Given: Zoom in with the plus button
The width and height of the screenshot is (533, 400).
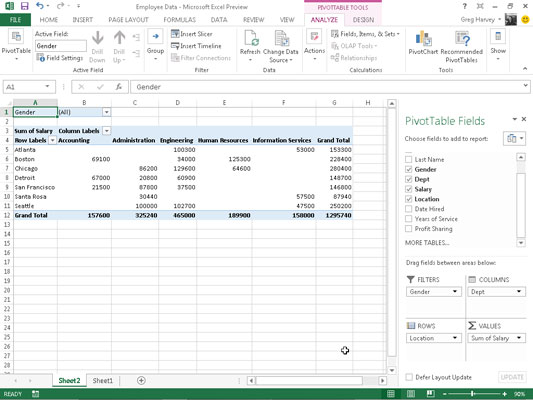Looking at the screenshot, I should click(504, 394).
